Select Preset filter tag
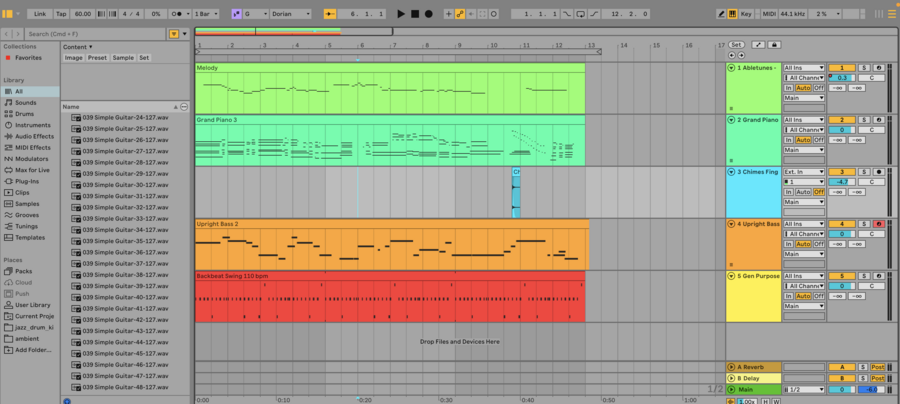This screenshot has height=404, width=900. [x=98, y=58]
